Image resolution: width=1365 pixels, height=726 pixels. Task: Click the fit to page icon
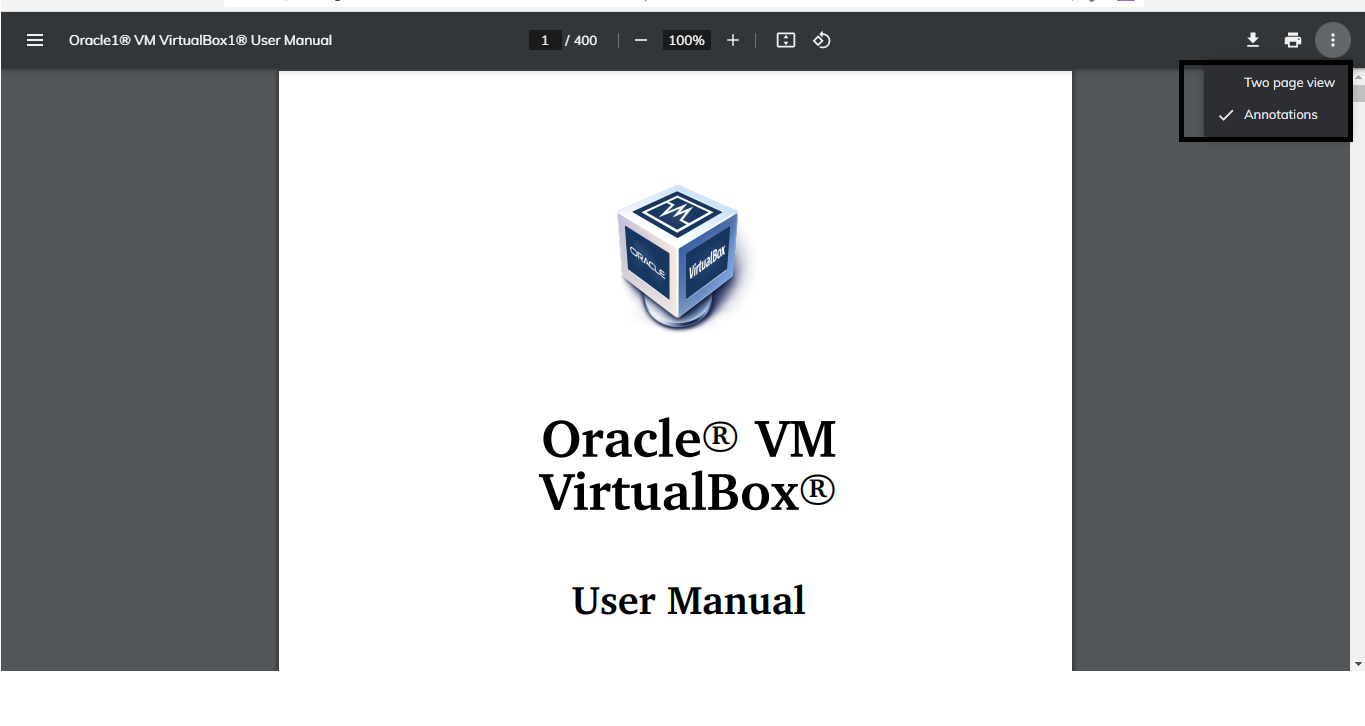coord(786,40)
